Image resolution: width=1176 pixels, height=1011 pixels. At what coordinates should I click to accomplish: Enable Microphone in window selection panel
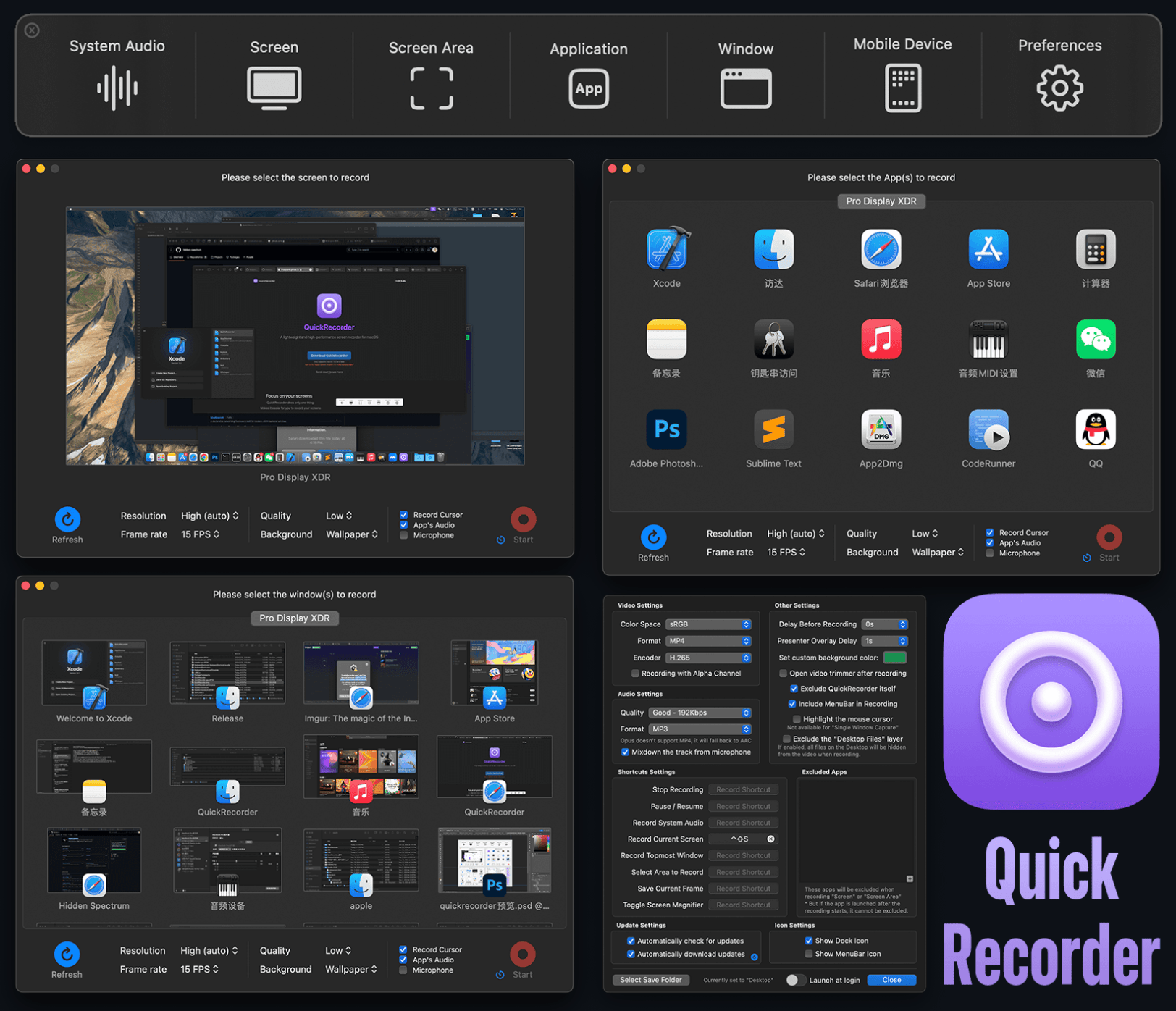(x=403, y=970)
